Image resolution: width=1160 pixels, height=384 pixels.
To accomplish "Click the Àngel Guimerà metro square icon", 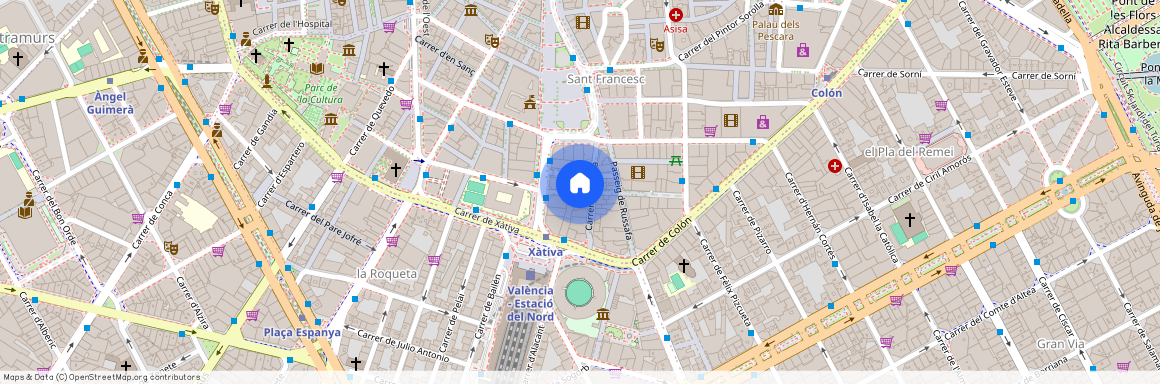I will coord(109,81).
